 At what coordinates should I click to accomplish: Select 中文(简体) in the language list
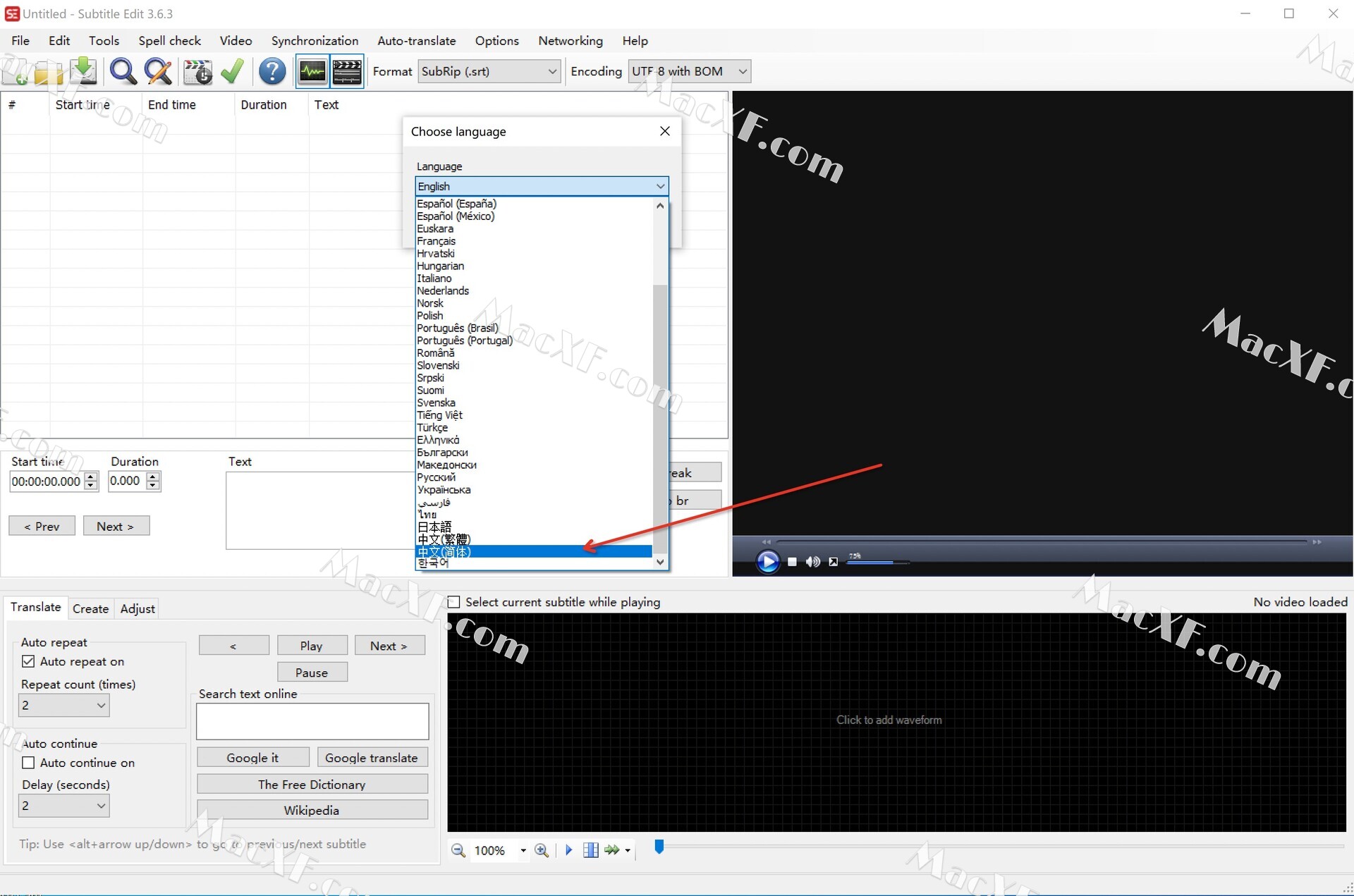click(534, 552)
